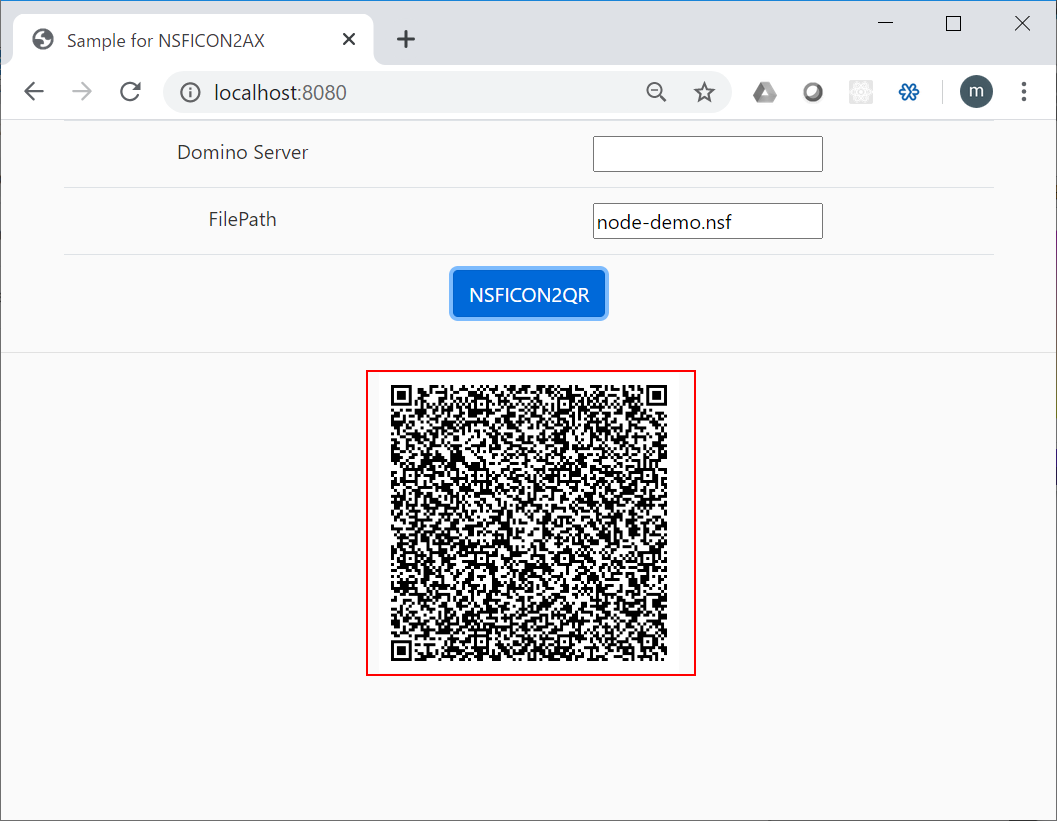Go back to the previous page
This screenshot has width=1057, height=821.
(34, 92)
